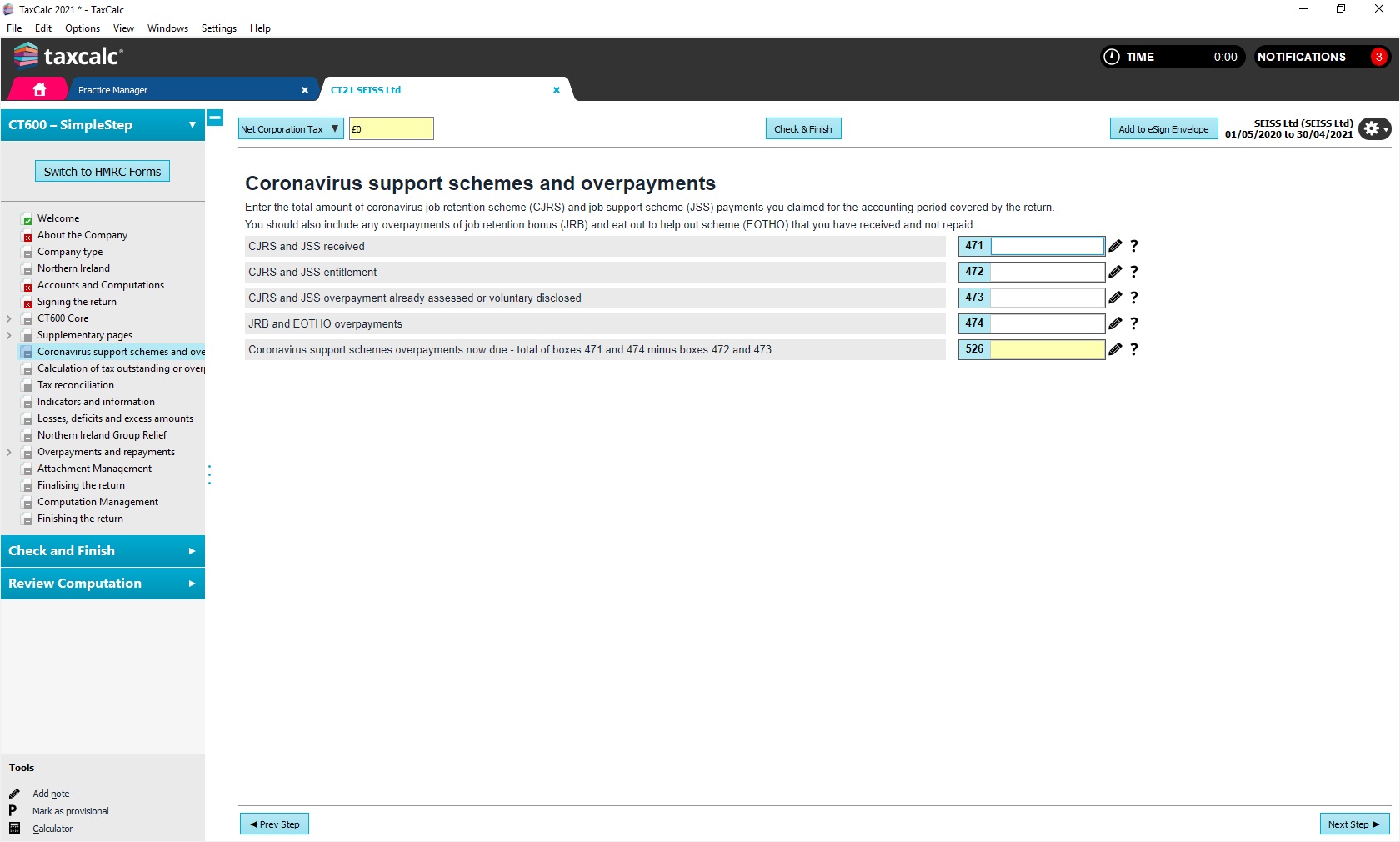Expand Overpayments and repayments tree item
Viewport: 1400px width, 842px height.
point(9,452)
